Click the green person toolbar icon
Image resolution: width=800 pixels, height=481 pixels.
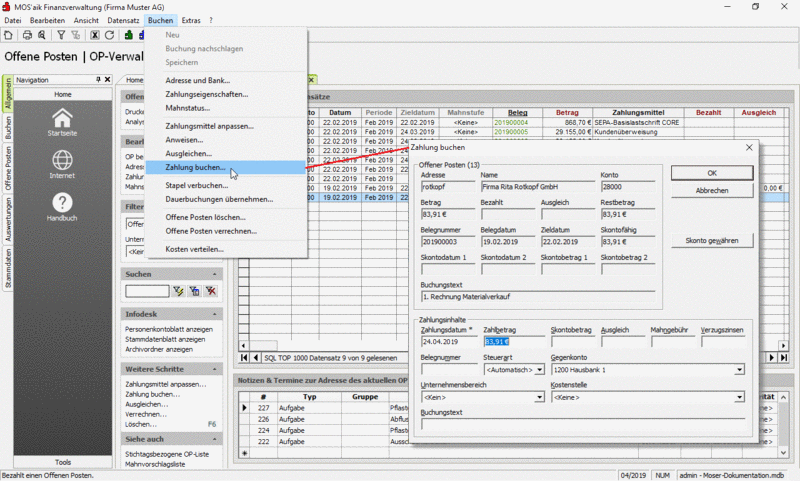(129, 35)
